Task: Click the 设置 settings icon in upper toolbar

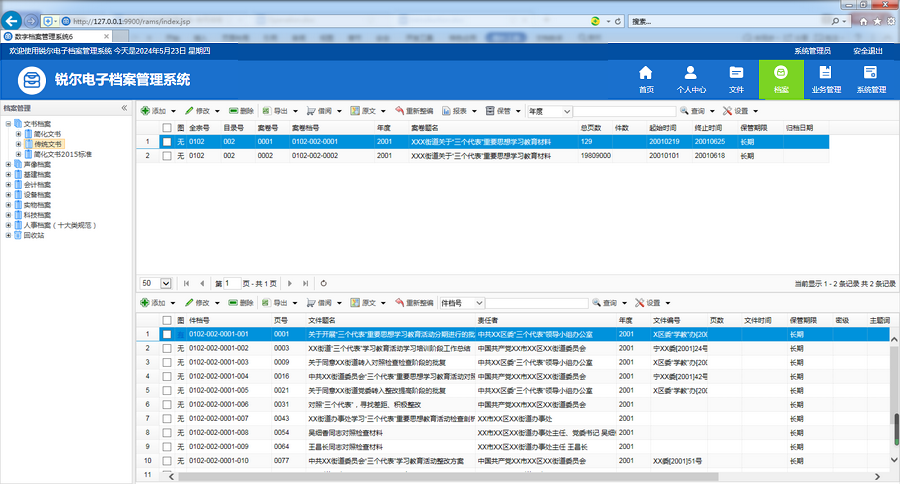Action: [x=727, y=111]
